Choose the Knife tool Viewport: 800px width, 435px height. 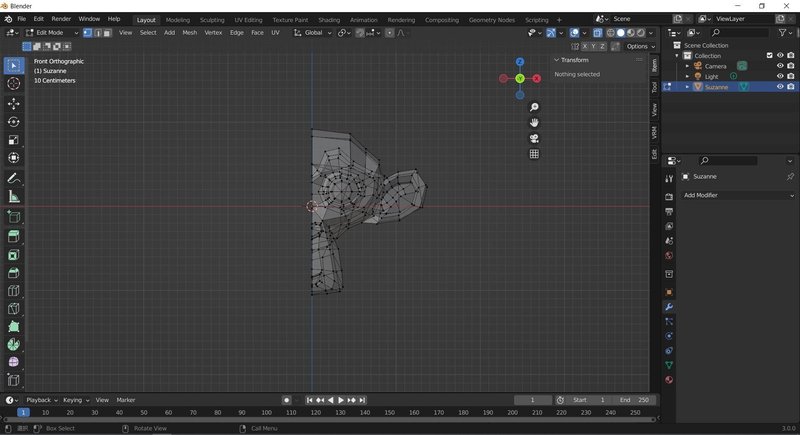pos(14,309)
